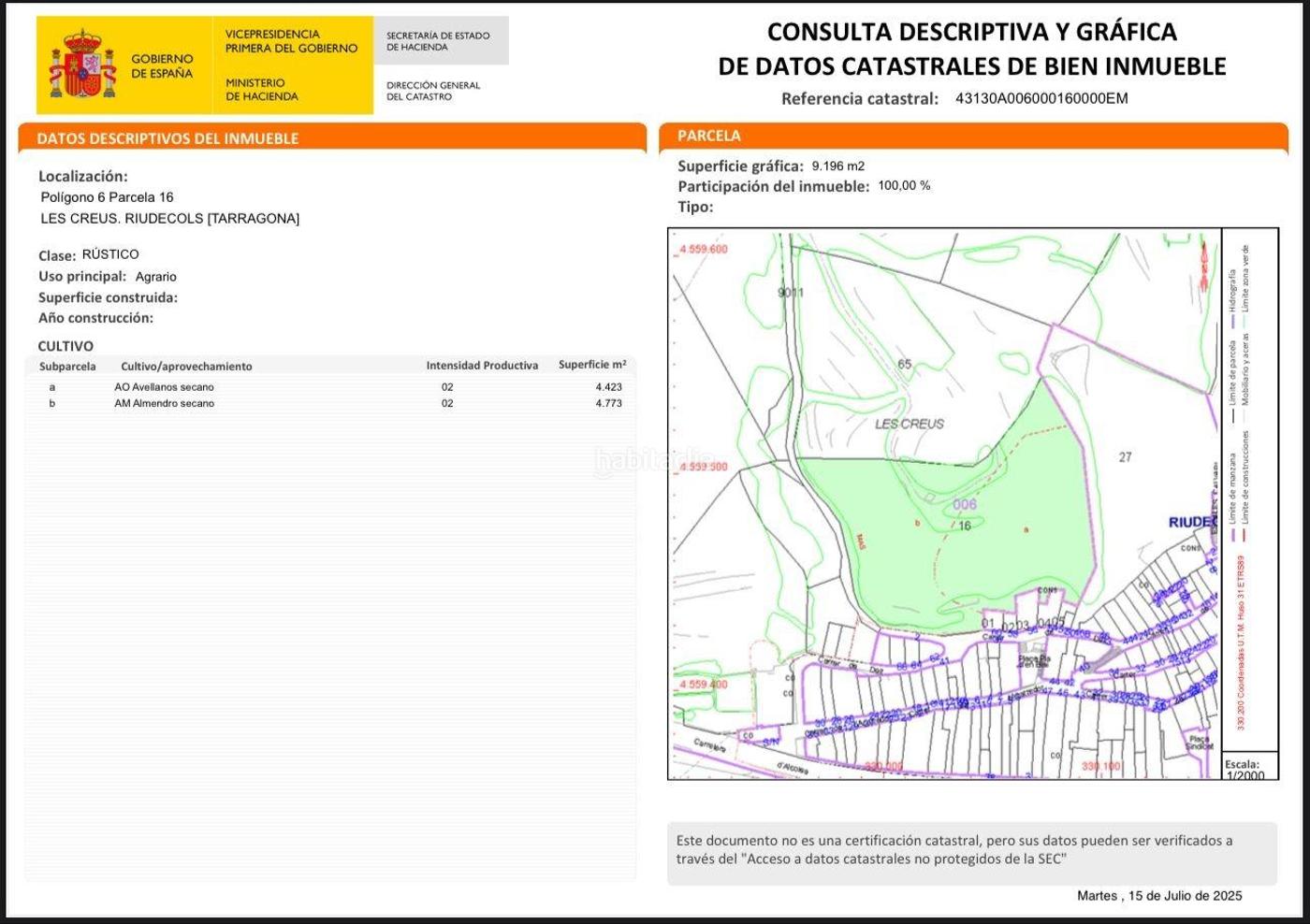
Task: Click parcel number 65 on the map
Action: (x=904, y=364)
